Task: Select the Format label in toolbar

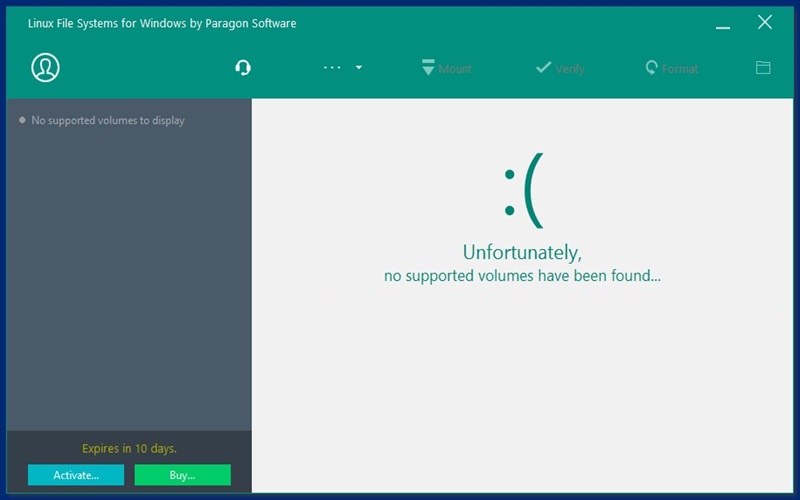Action: coord(680,69)
